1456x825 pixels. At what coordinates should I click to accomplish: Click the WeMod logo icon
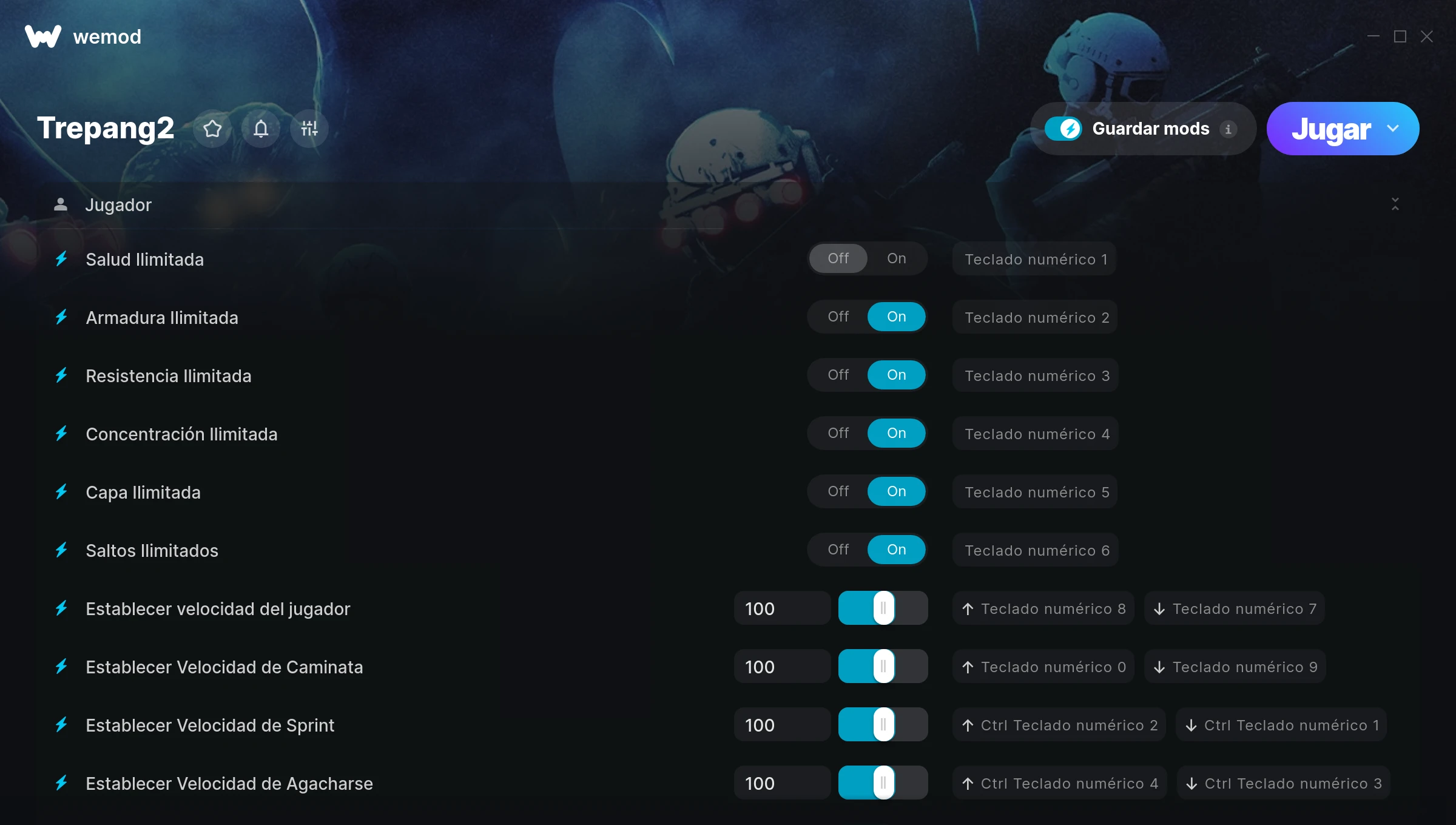click(x=43, y=36)
